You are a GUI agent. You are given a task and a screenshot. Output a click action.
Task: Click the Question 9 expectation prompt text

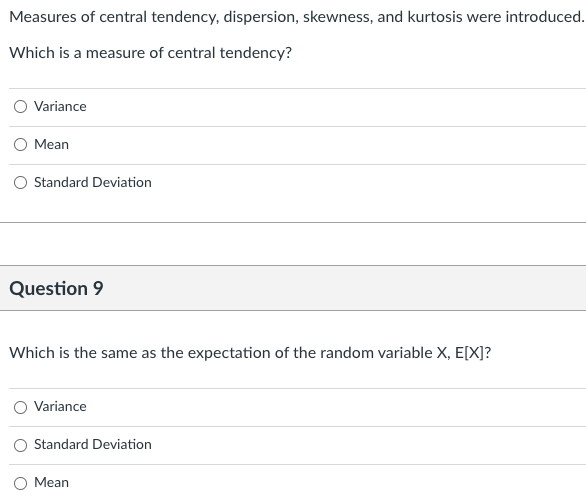[250, 353]
